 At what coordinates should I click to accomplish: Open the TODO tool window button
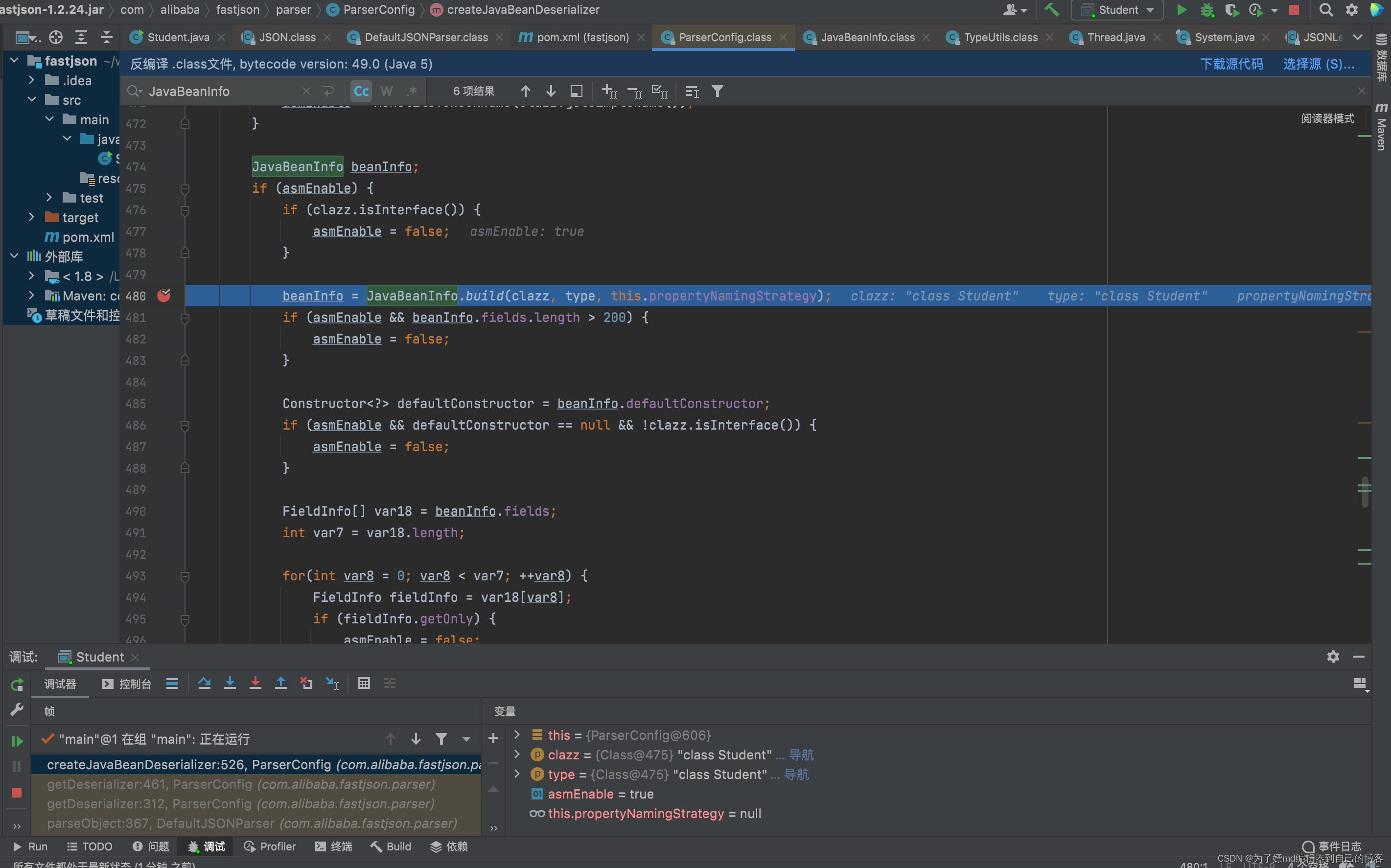[x=90, y=846]
